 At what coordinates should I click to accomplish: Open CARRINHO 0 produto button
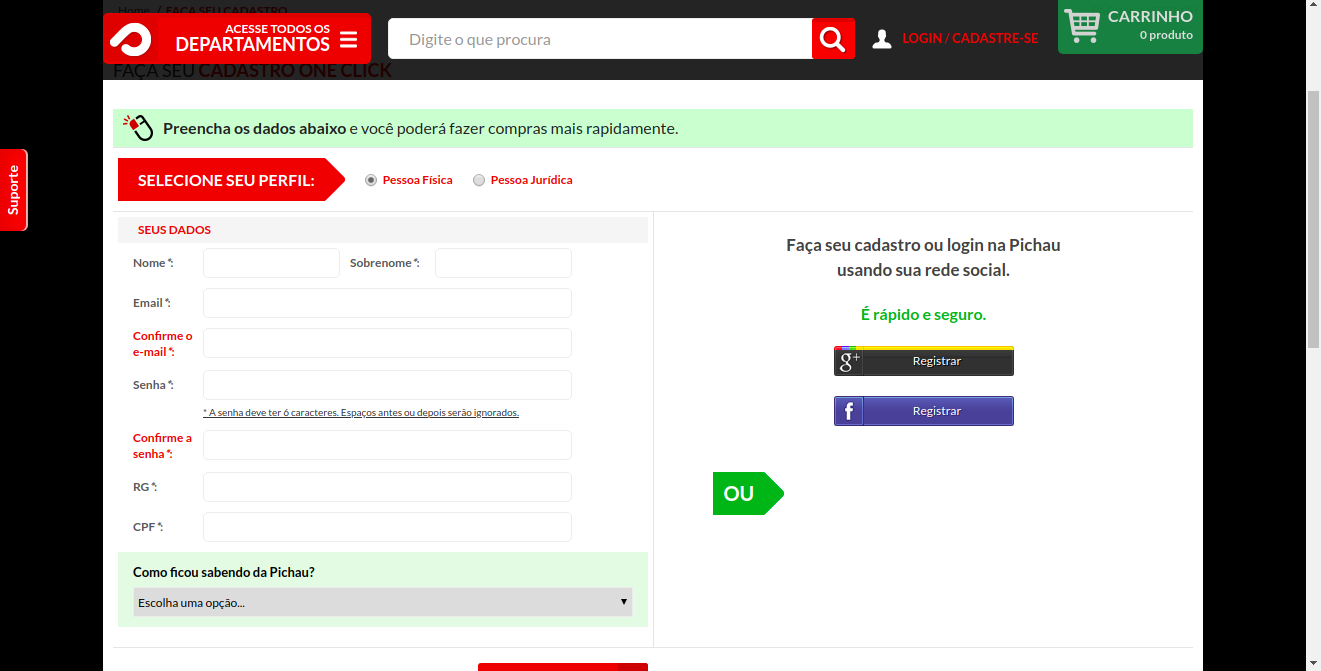(1130, 26)
